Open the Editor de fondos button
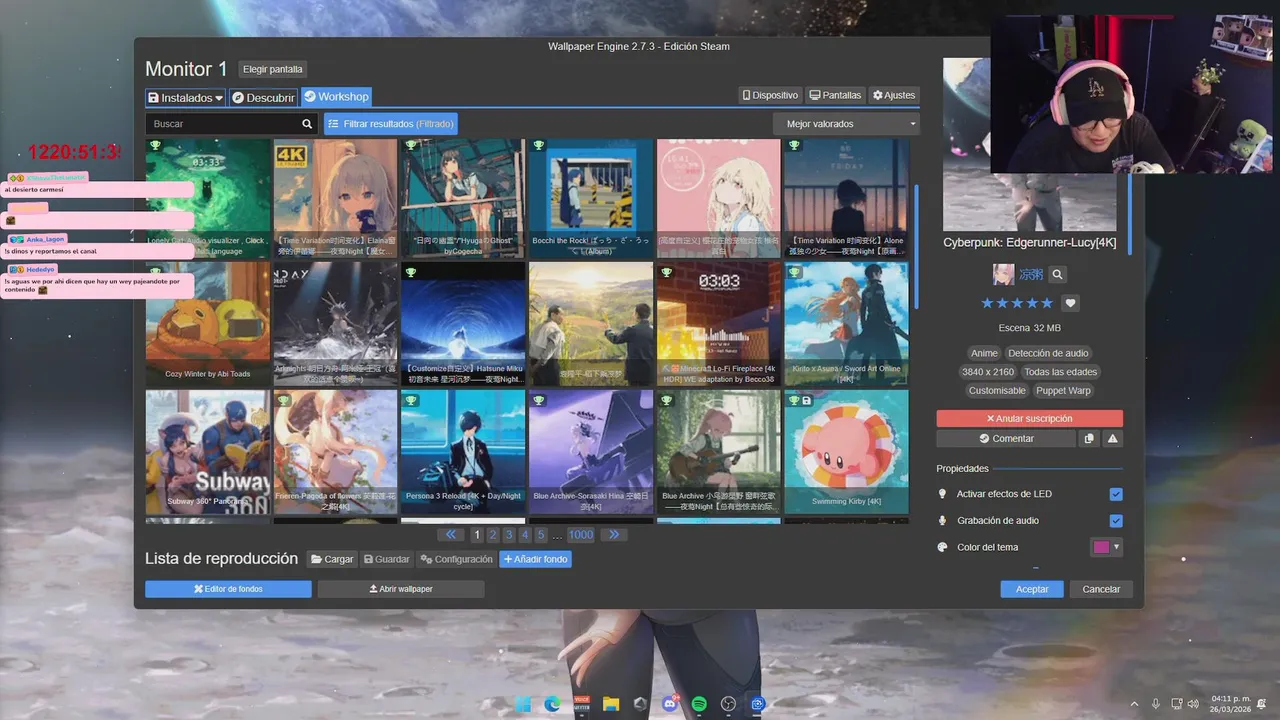 point(228,589)
